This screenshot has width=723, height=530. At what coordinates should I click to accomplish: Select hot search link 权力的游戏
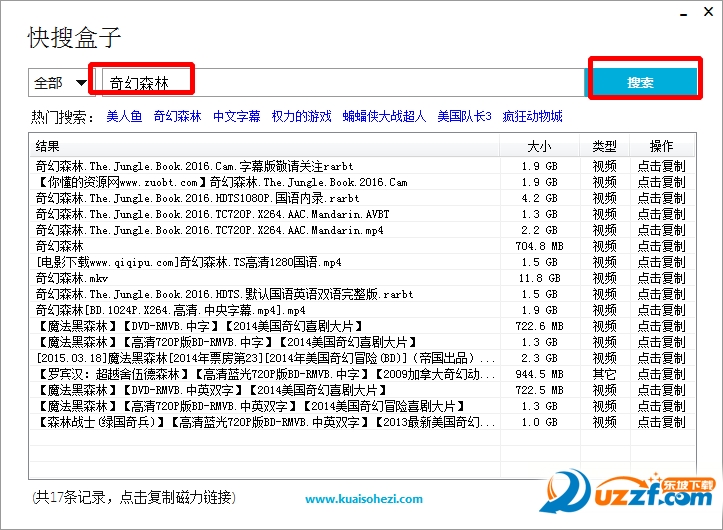click(x=302, y=116)
